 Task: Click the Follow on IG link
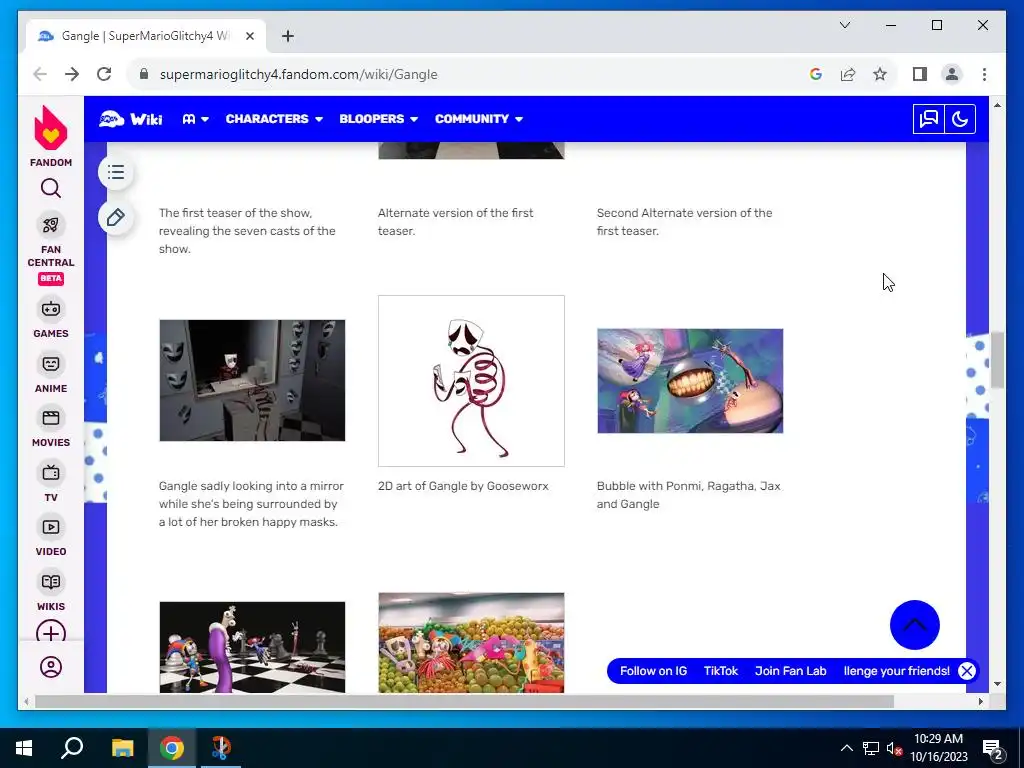click(653, 671)
